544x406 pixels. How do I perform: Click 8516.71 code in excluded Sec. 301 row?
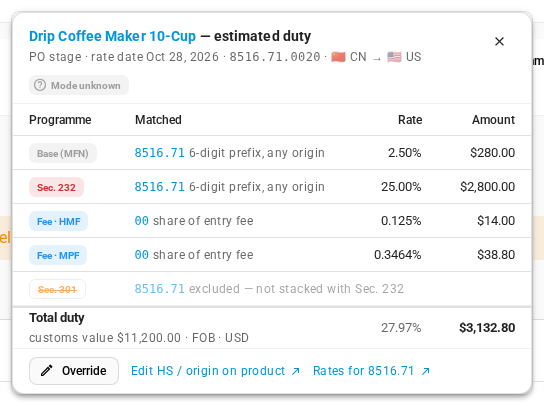click(160, 289)
